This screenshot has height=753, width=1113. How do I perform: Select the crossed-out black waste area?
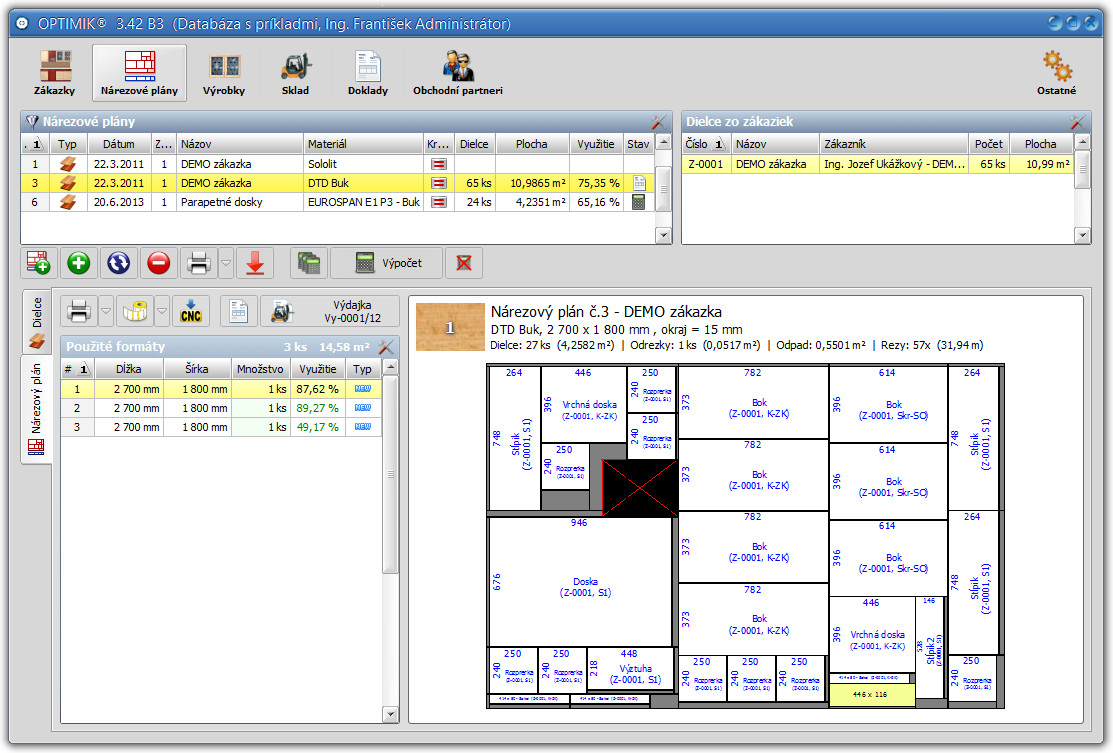point(640,487)
